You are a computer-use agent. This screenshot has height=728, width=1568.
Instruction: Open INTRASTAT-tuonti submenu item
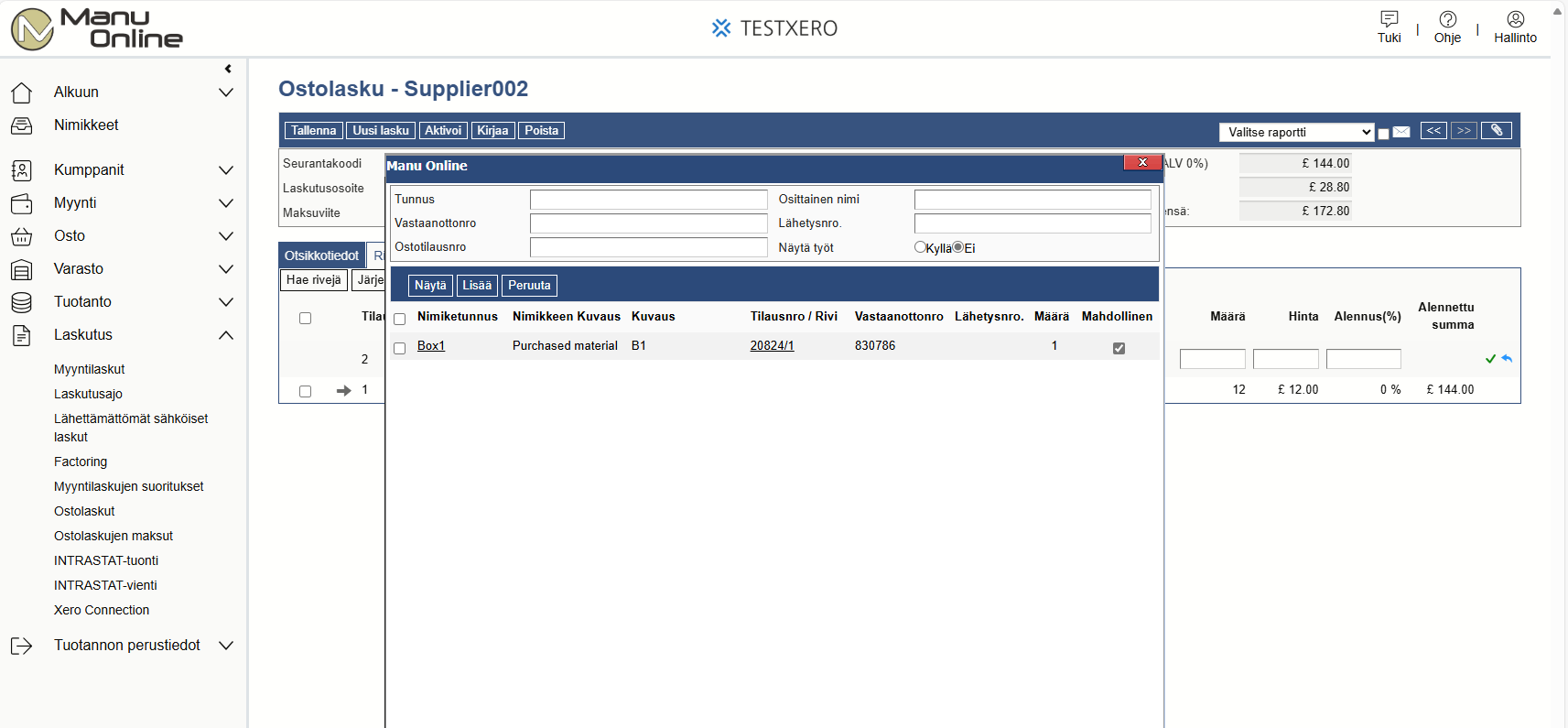click(106, 560)
